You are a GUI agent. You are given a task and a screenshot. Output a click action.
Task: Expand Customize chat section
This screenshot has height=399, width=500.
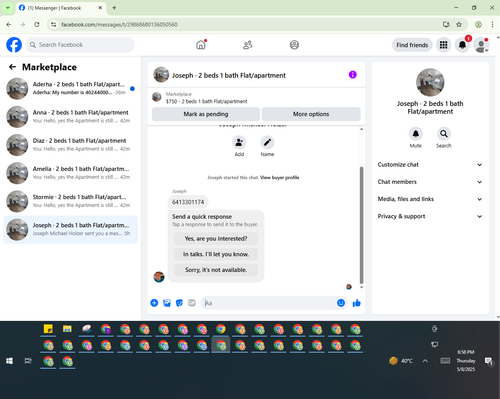pyautogui.click(x=430, y=165)
